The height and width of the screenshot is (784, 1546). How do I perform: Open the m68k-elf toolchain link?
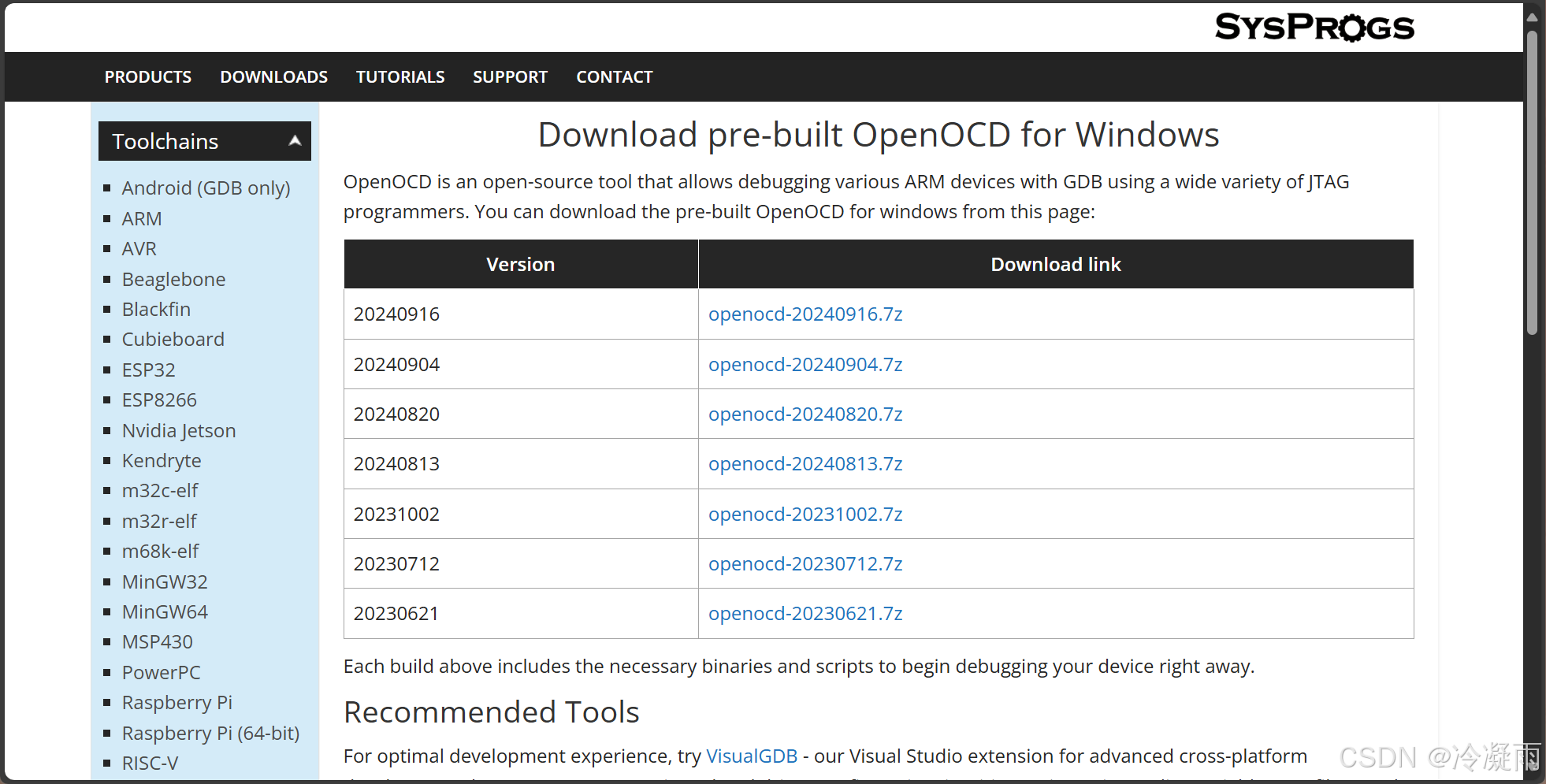[161, 552]
